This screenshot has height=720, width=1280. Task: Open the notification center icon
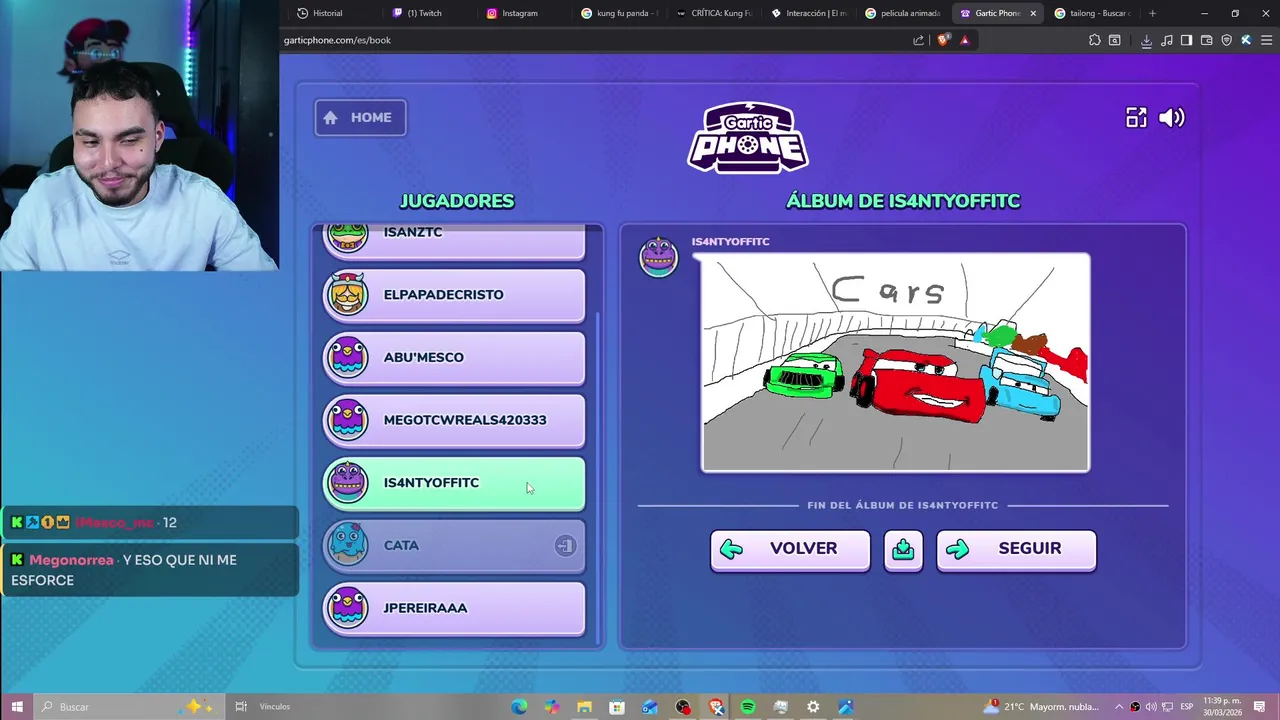click(1260, 707)
